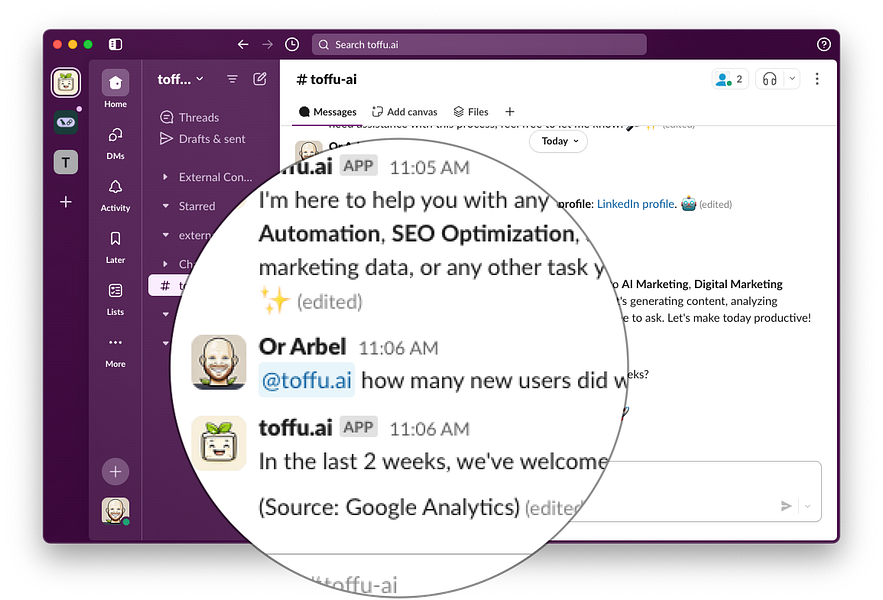883x600 pixels.
Task: Open Threads in the sidebar
Action: pos(190,117)
